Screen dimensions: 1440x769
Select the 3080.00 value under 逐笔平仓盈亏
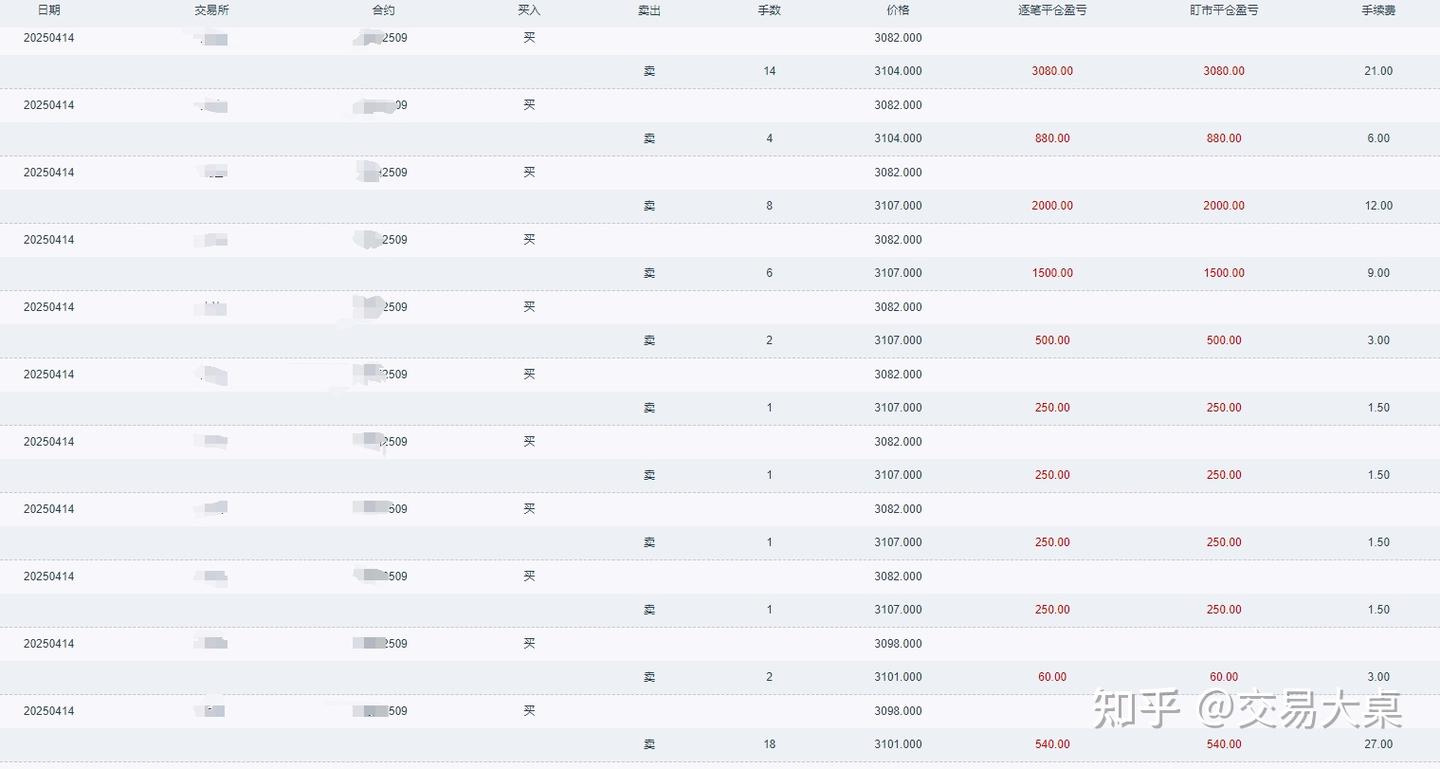pyautogui.click(x=1052, y=71)
